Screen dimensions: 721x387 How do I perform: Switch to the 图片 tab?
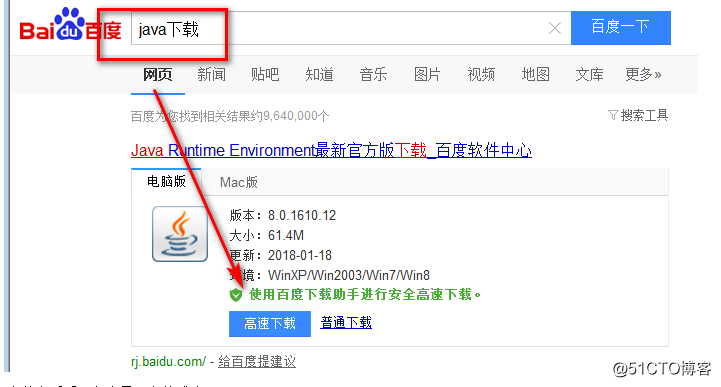[x=427, y=74]
